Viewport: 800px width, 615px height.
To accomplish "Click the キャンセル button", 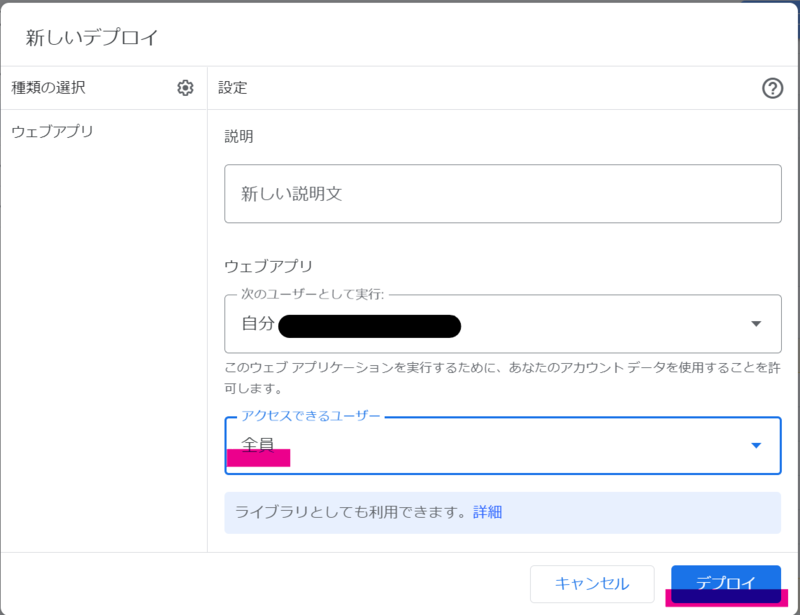I will 591,585.
